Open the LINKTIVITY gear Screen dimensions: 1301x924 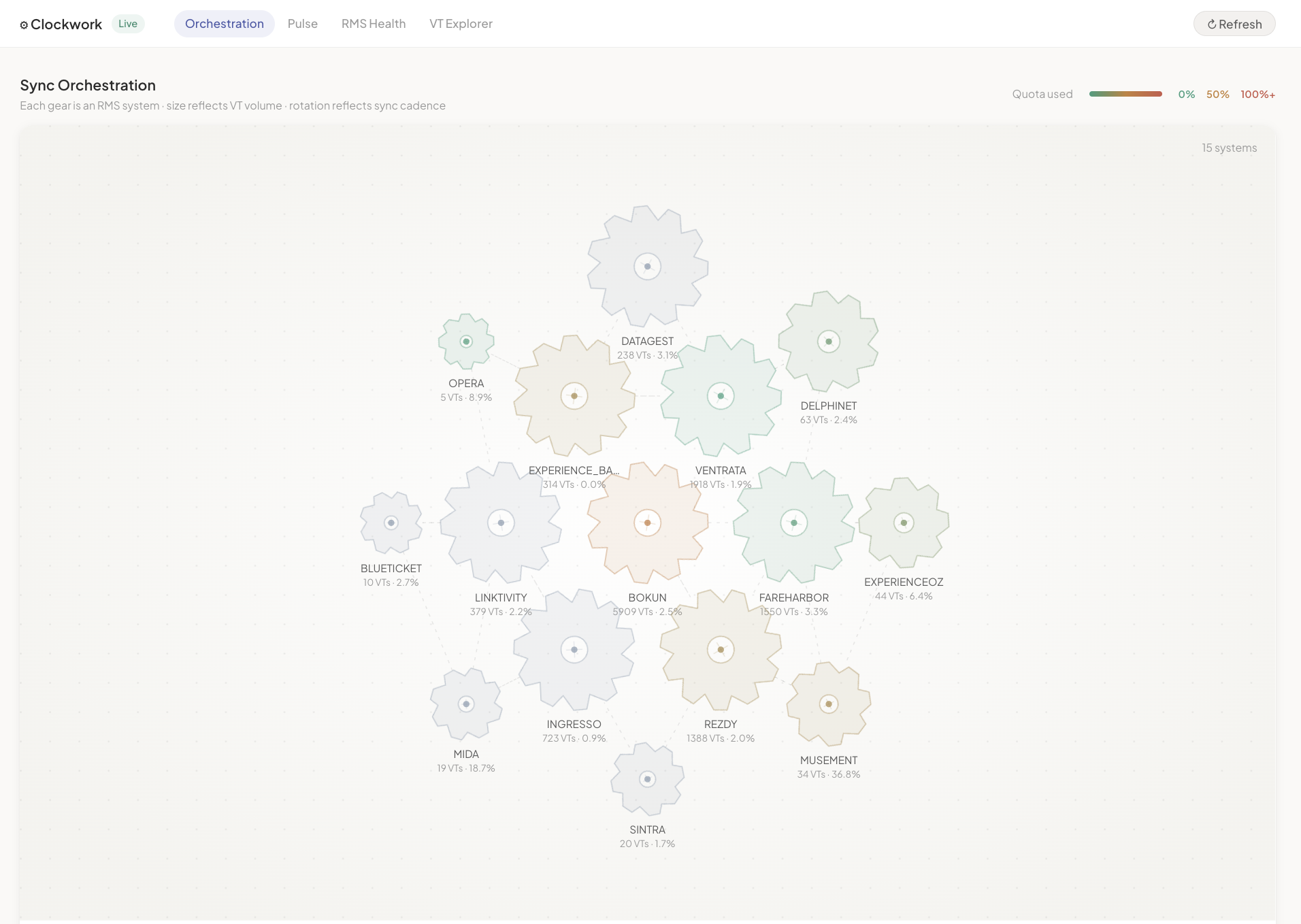501,523
